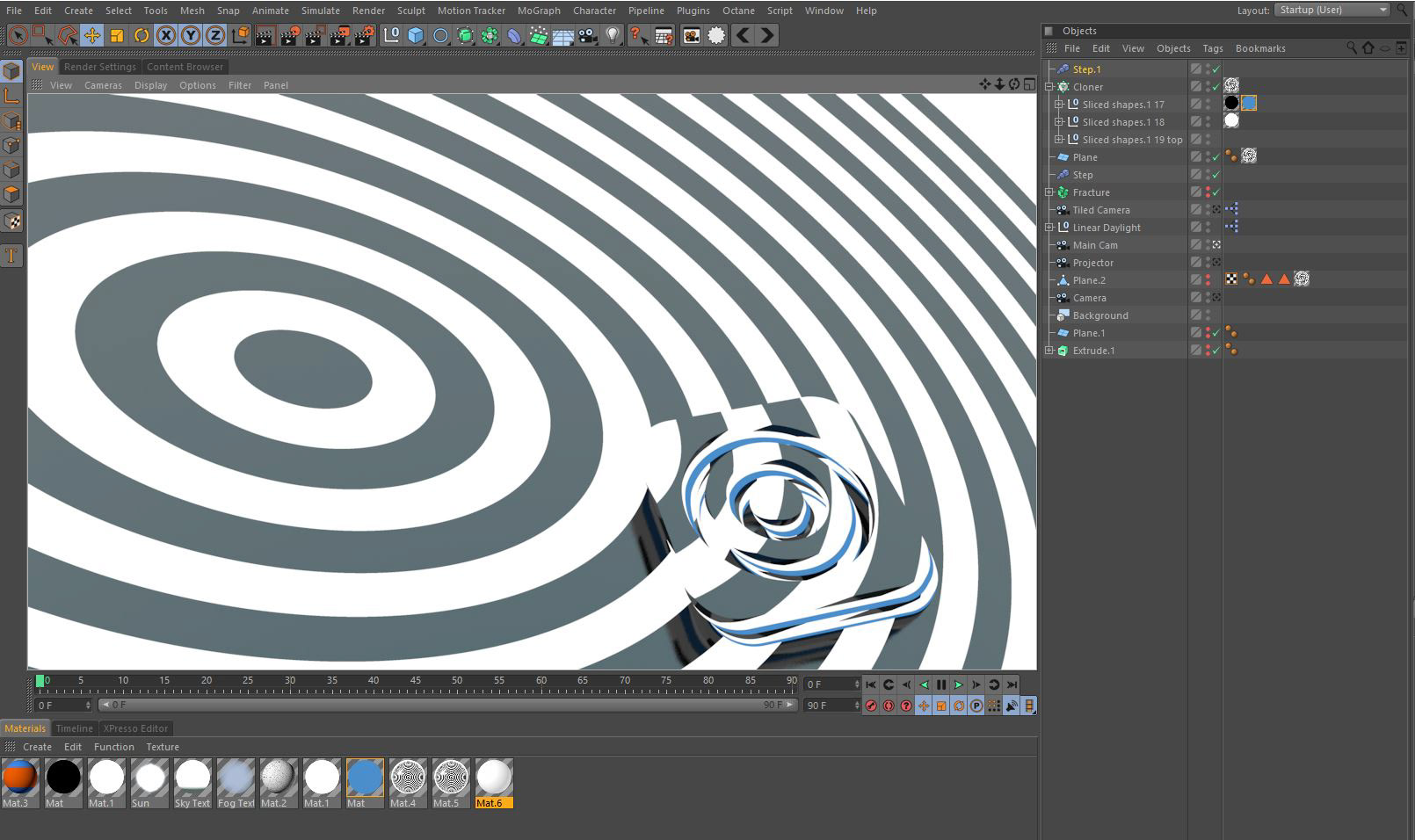Select the Mat.6 material swatch
Screen dimensions: 1415x840
(x=494, y=783)
